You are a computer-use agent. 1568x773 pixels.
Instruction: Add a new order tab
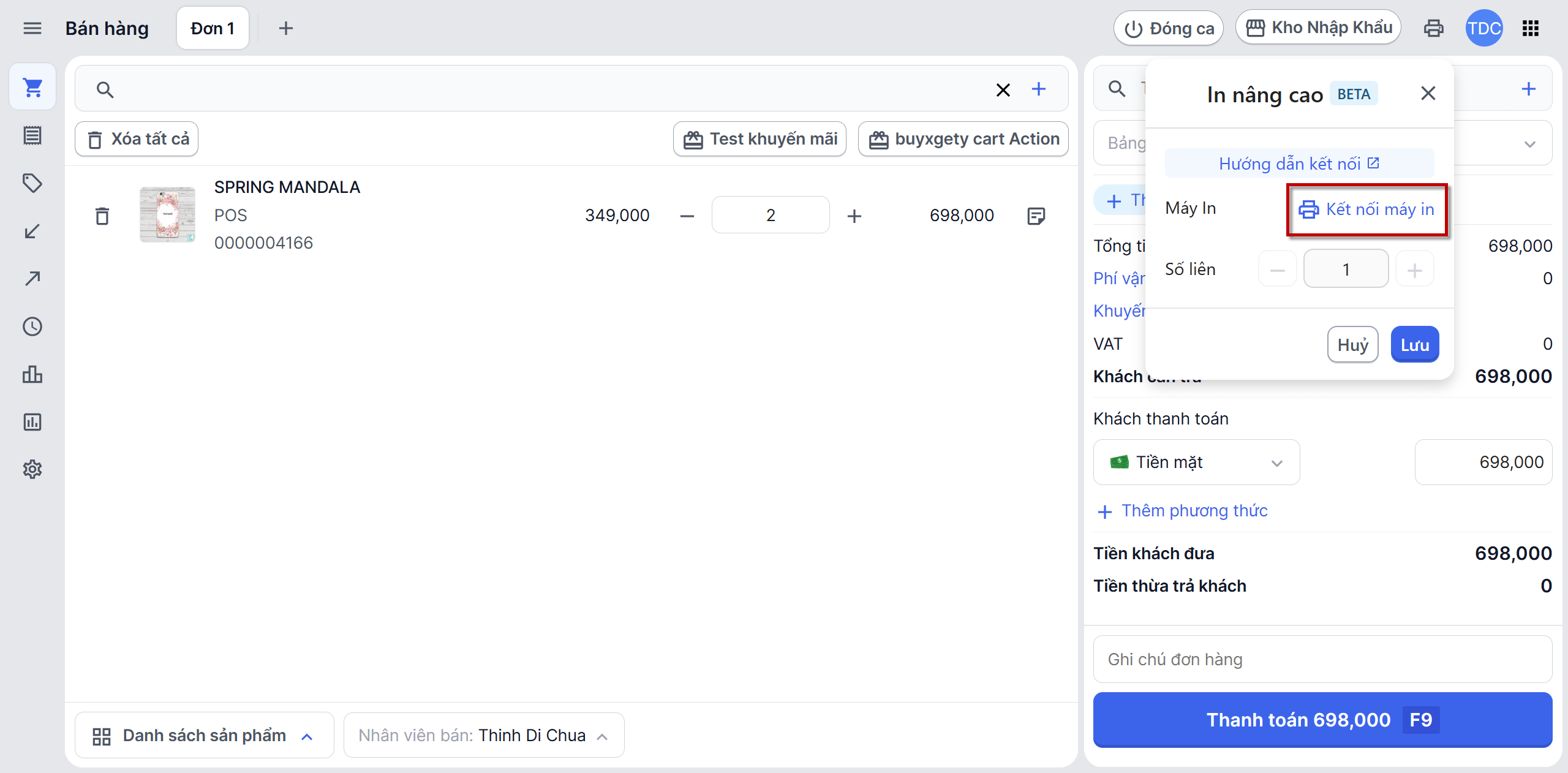tap(285, 28)
